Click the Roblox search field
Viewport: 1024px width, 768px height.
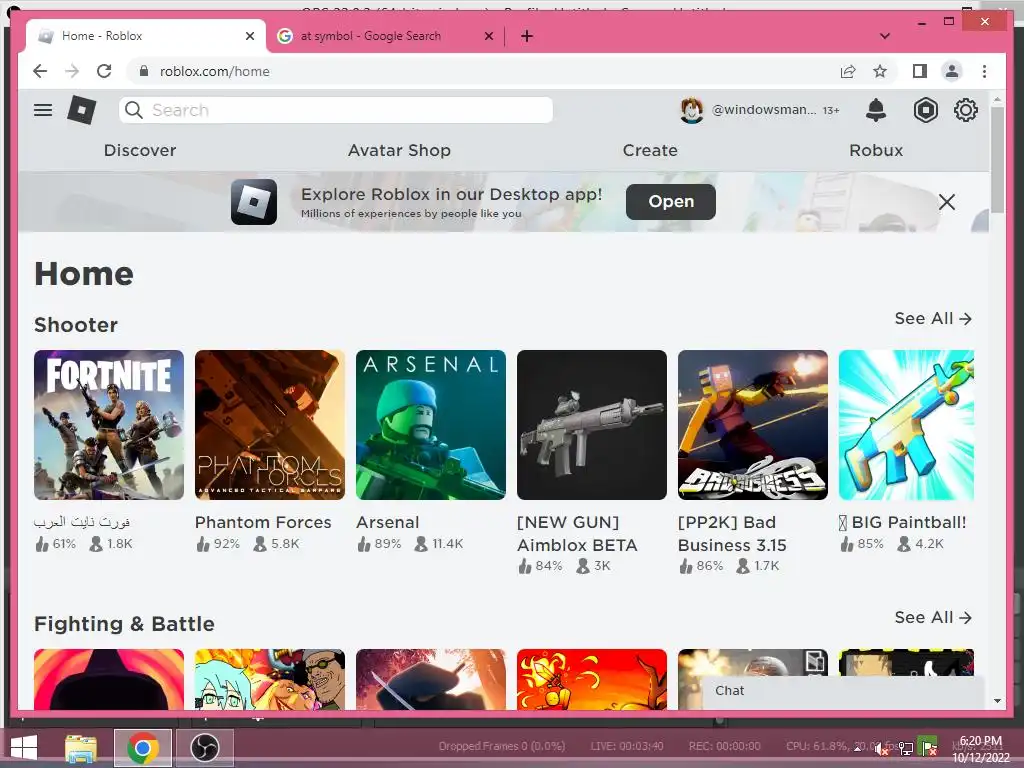pos(336,110)
